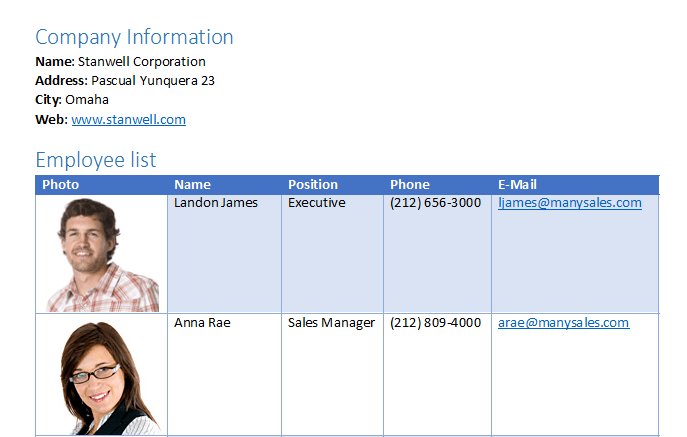Click the Sales Manager position cell

pyautogui.click(x=331, y=323)
